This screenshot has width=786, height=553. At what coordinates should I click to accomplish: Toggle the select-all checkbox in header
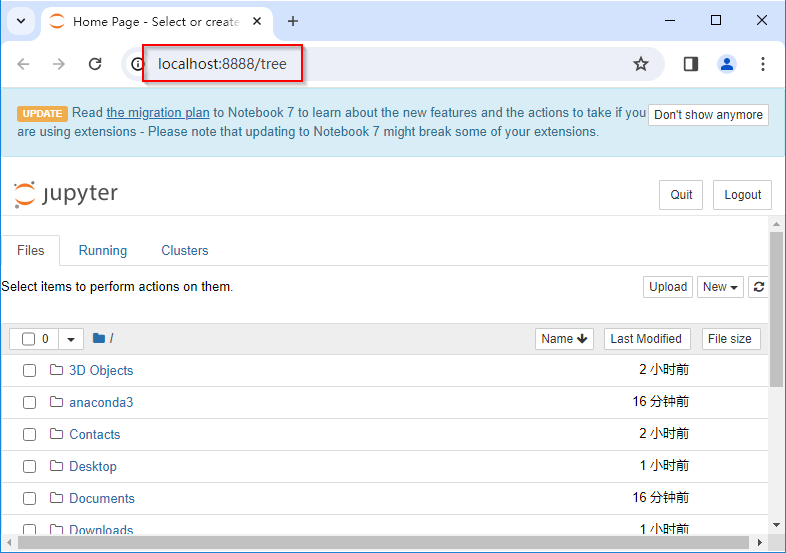pos(29,339)
